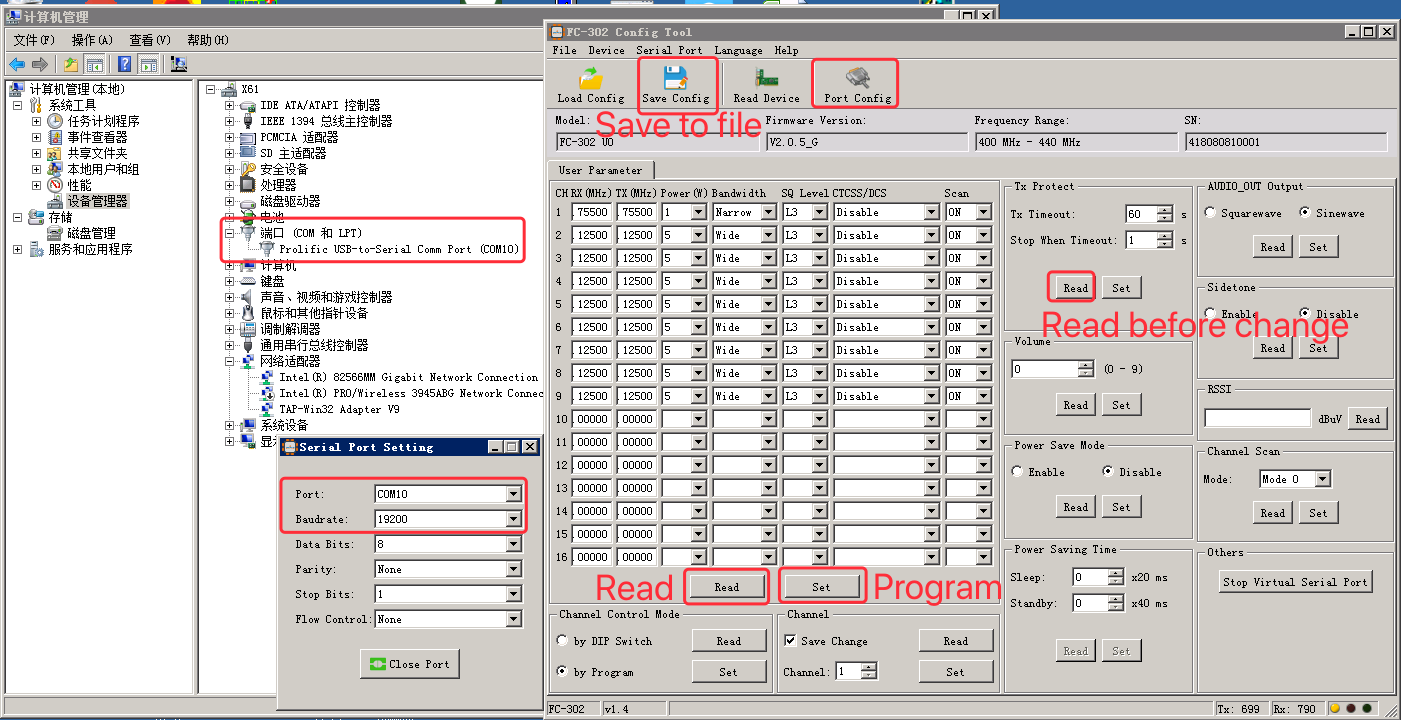Image resolution: width=1401 pixels, height=720 pixels.
Task: Choose by DIP Switch channel control mode
Action: pyautogui.click(x=563, y=641)
